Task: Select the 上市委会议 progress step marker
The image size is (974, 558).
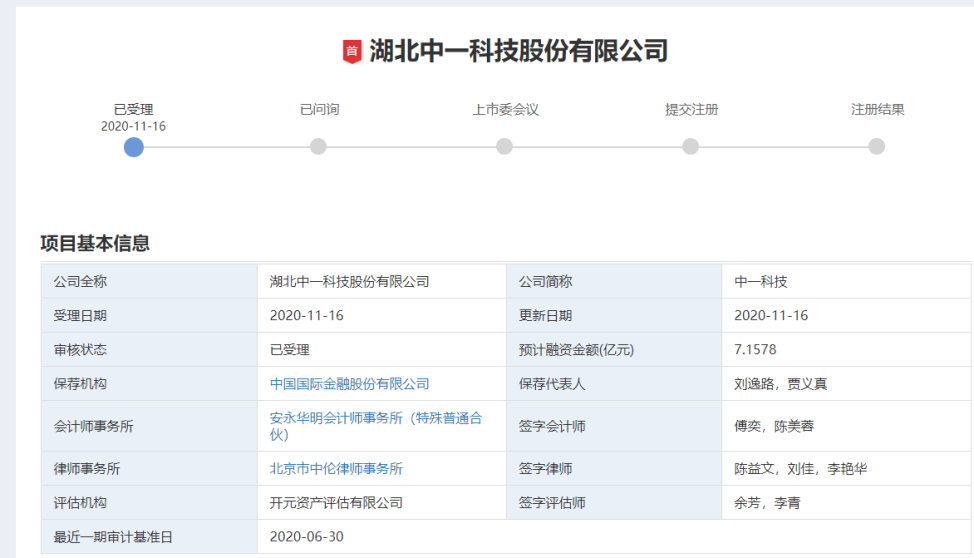Action: point(504,147)
